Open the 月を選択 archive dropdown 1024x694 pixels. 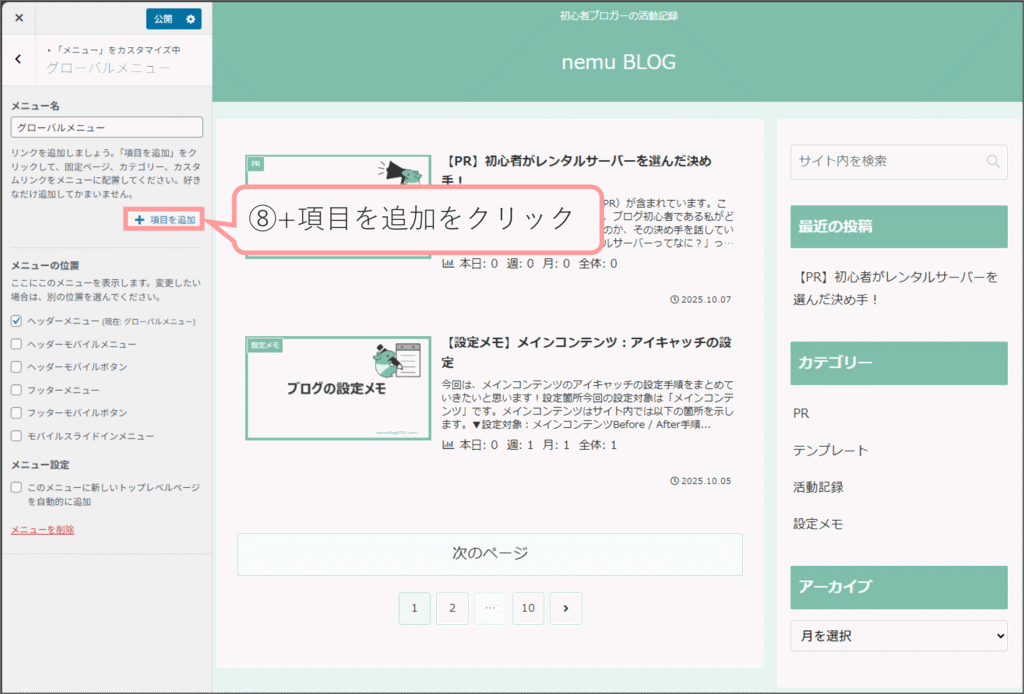pyautogui.click(x=898, y=636)
